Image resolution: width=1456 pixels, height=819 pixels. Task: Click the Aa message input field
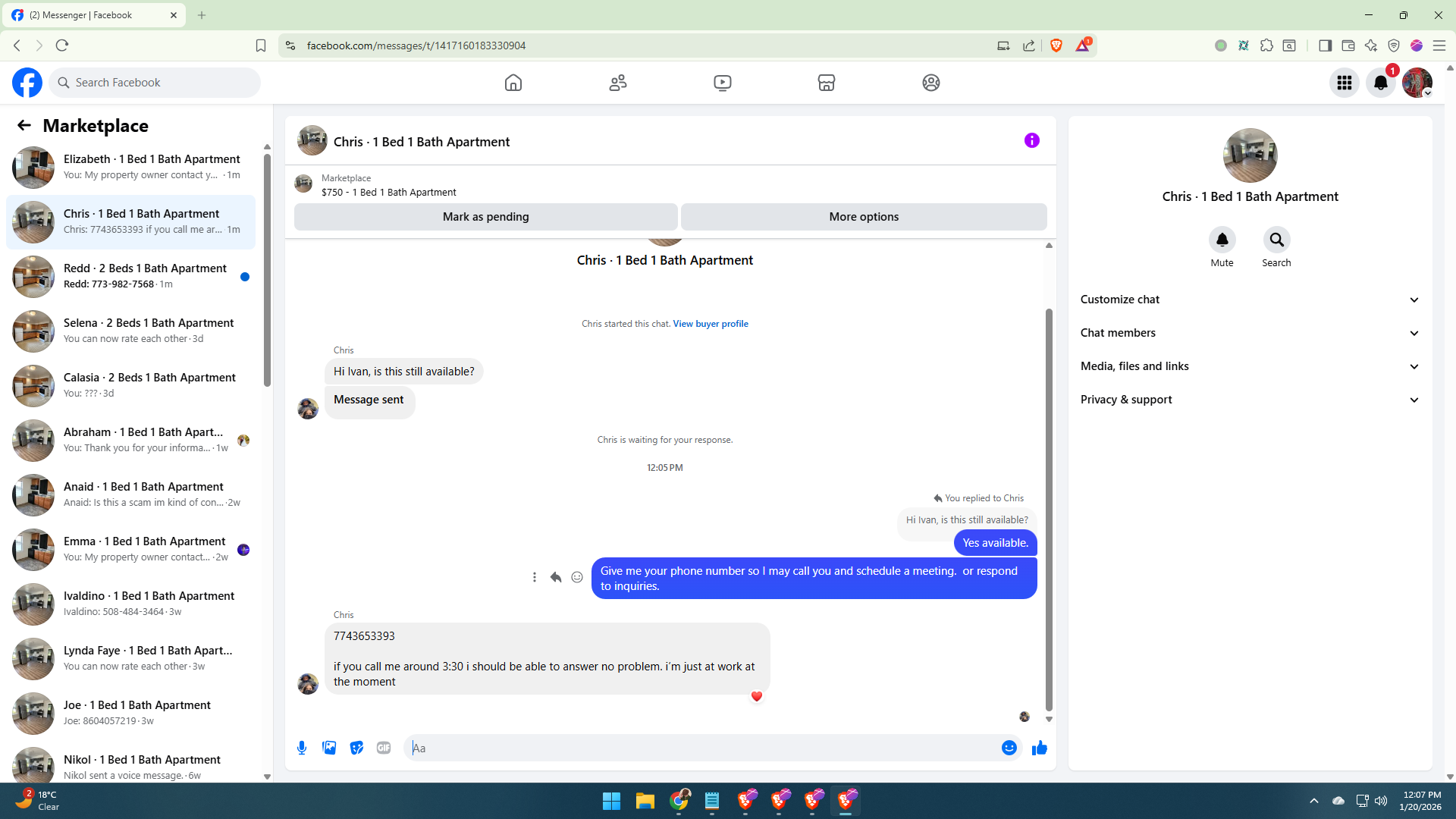click(x=704, y=748)
